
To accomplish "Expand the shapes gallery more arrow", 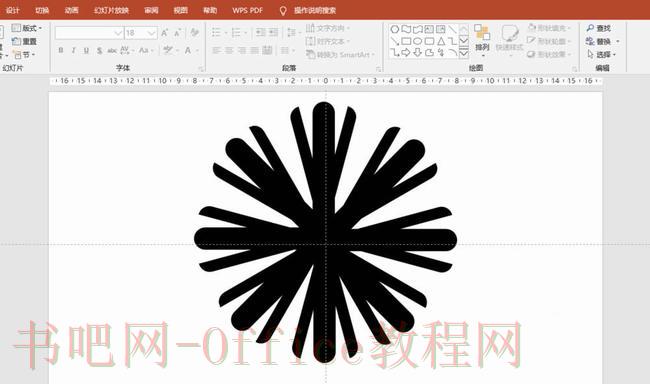I will 464,53.
